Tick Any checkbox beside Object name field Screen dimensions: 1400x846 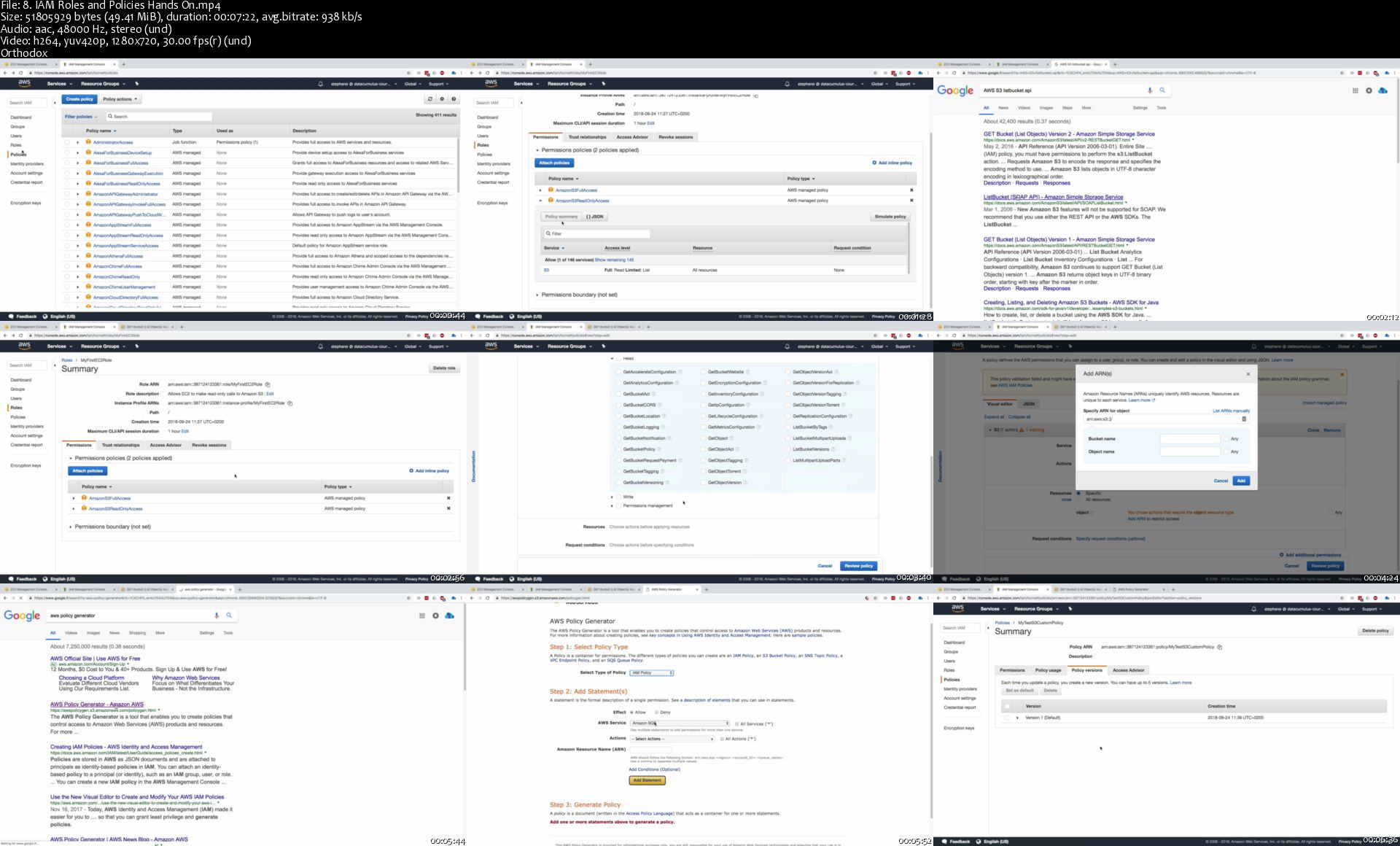[x=1226, y=452]
